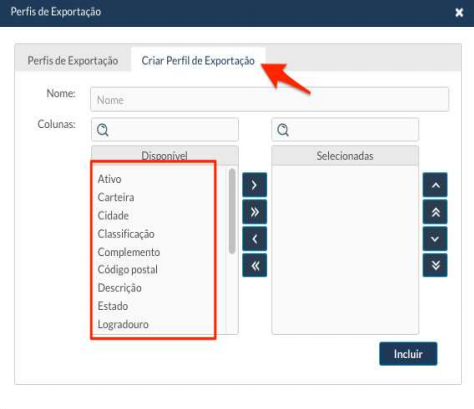The image size is (474, 409).
Task: Choose Logradouro from the Disponível list
Action: 123,324
